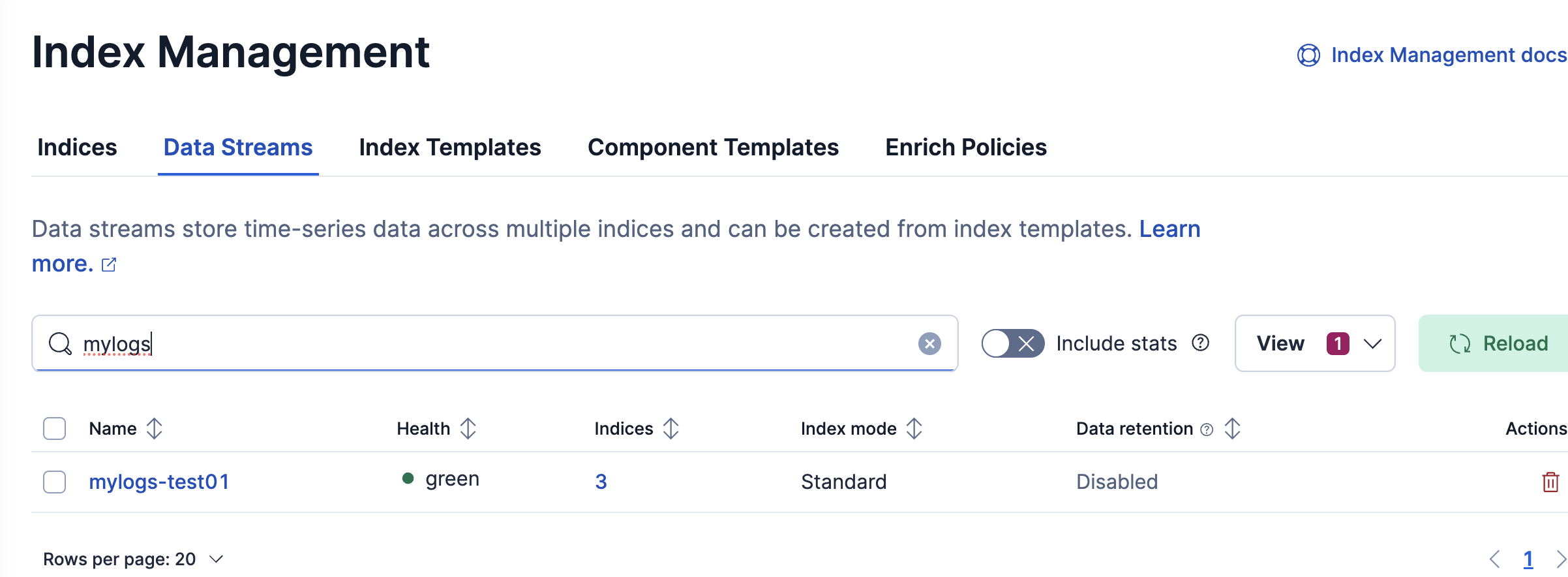Open the Index Templates tab
This screenshot has width=1568, height=577.
(449, 148)
